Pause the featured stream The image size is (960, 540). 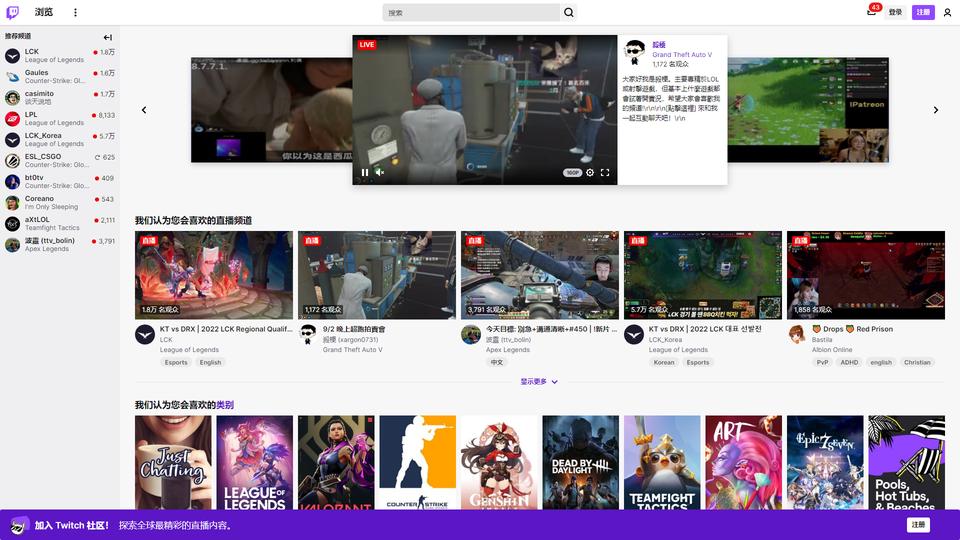point(365,173)
